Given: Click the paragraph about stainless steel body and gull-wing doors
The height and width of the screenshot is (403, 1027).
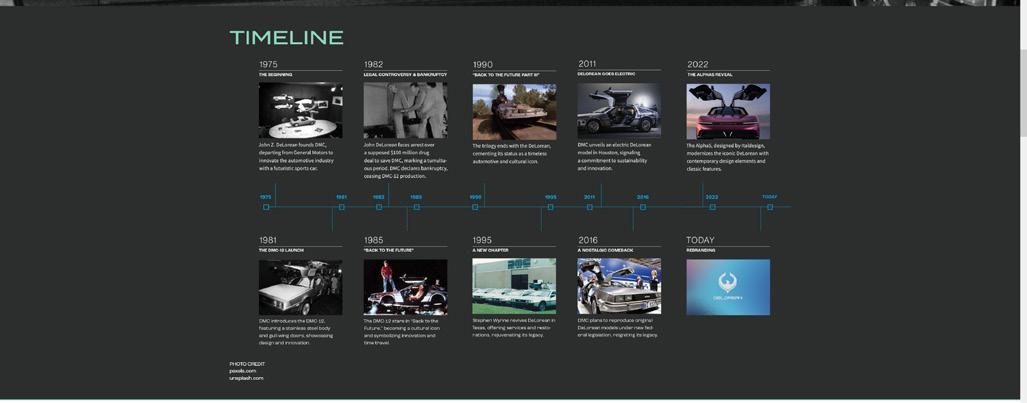Looking at the screenshot, I should [x=296, y=332].
